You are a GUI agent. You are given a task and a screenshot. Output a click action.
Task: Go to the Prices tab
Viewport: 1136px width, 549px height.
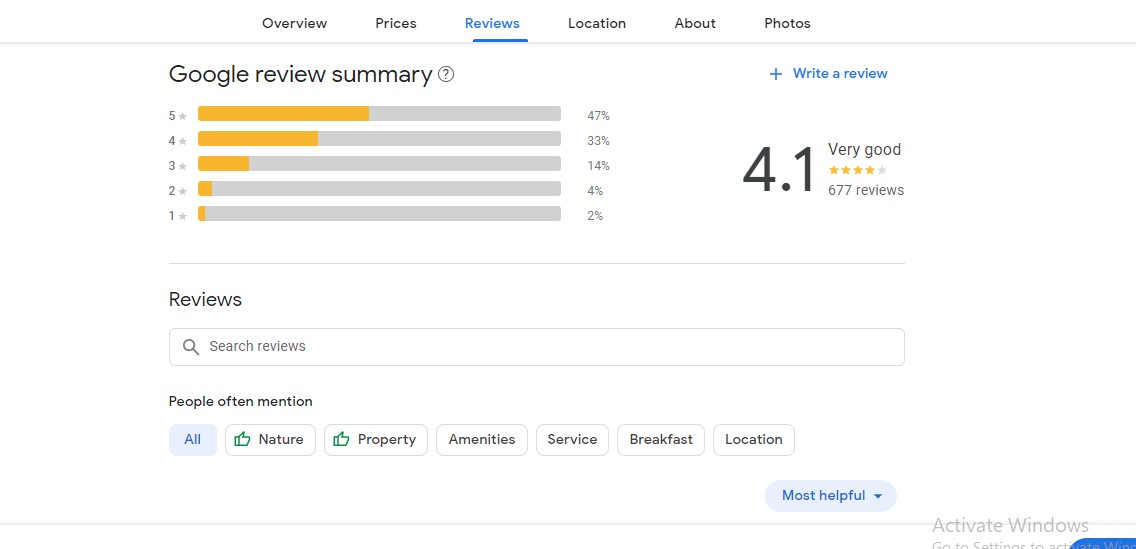coord(396,23)
